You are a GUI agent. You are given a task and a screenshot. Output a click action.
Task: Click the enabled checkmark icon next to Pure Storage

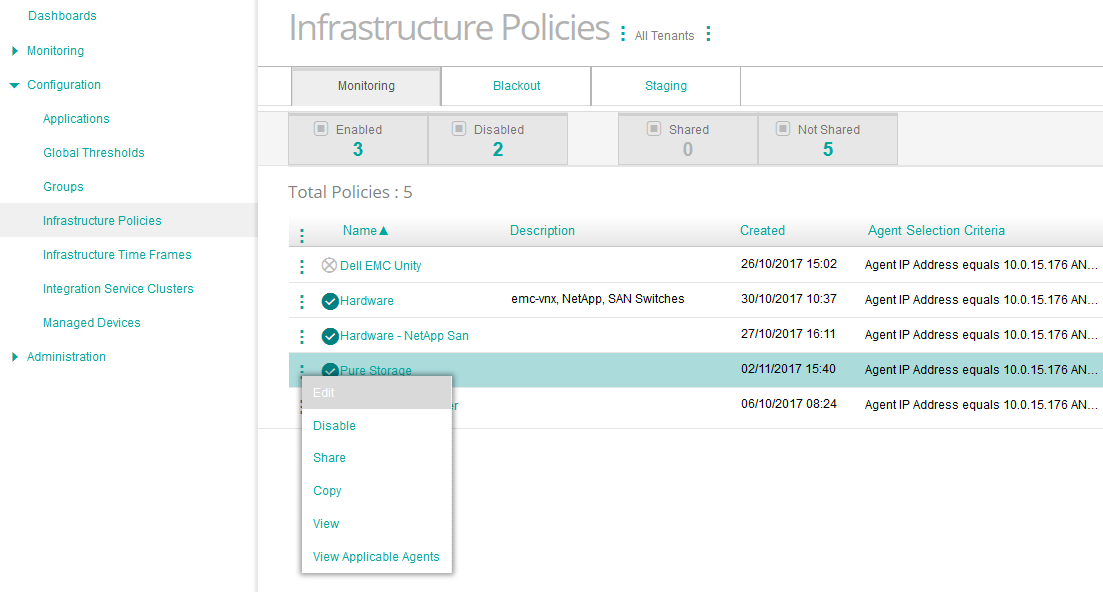pos(330,370)
